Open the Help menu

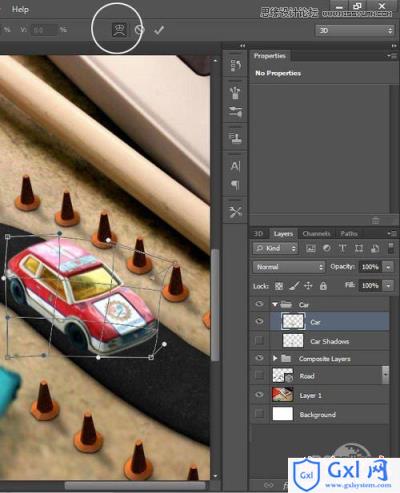[20, 9]
